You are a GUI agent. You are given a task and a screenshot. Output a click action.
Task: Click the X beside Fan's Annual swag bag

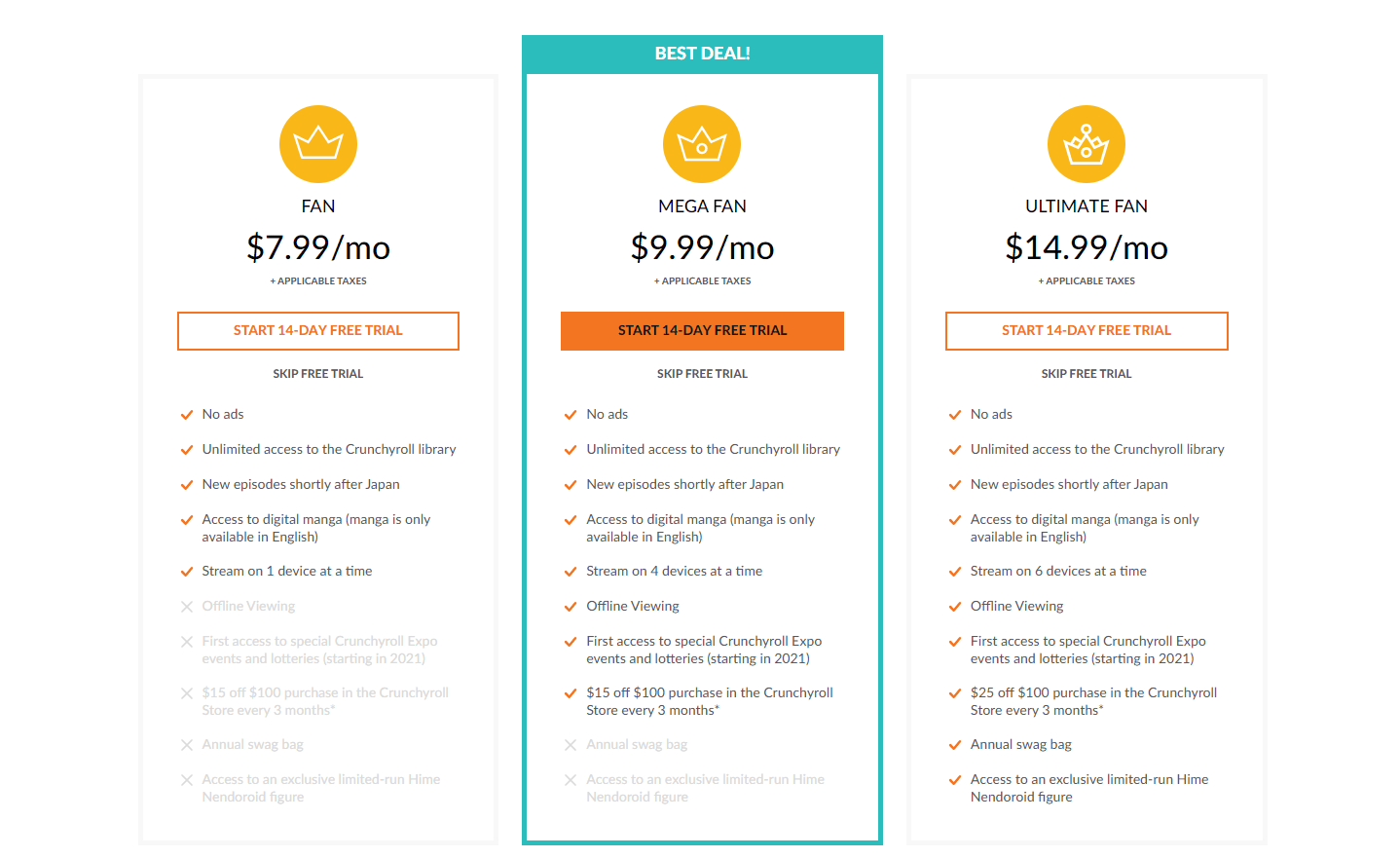click(x=187, y=745)
